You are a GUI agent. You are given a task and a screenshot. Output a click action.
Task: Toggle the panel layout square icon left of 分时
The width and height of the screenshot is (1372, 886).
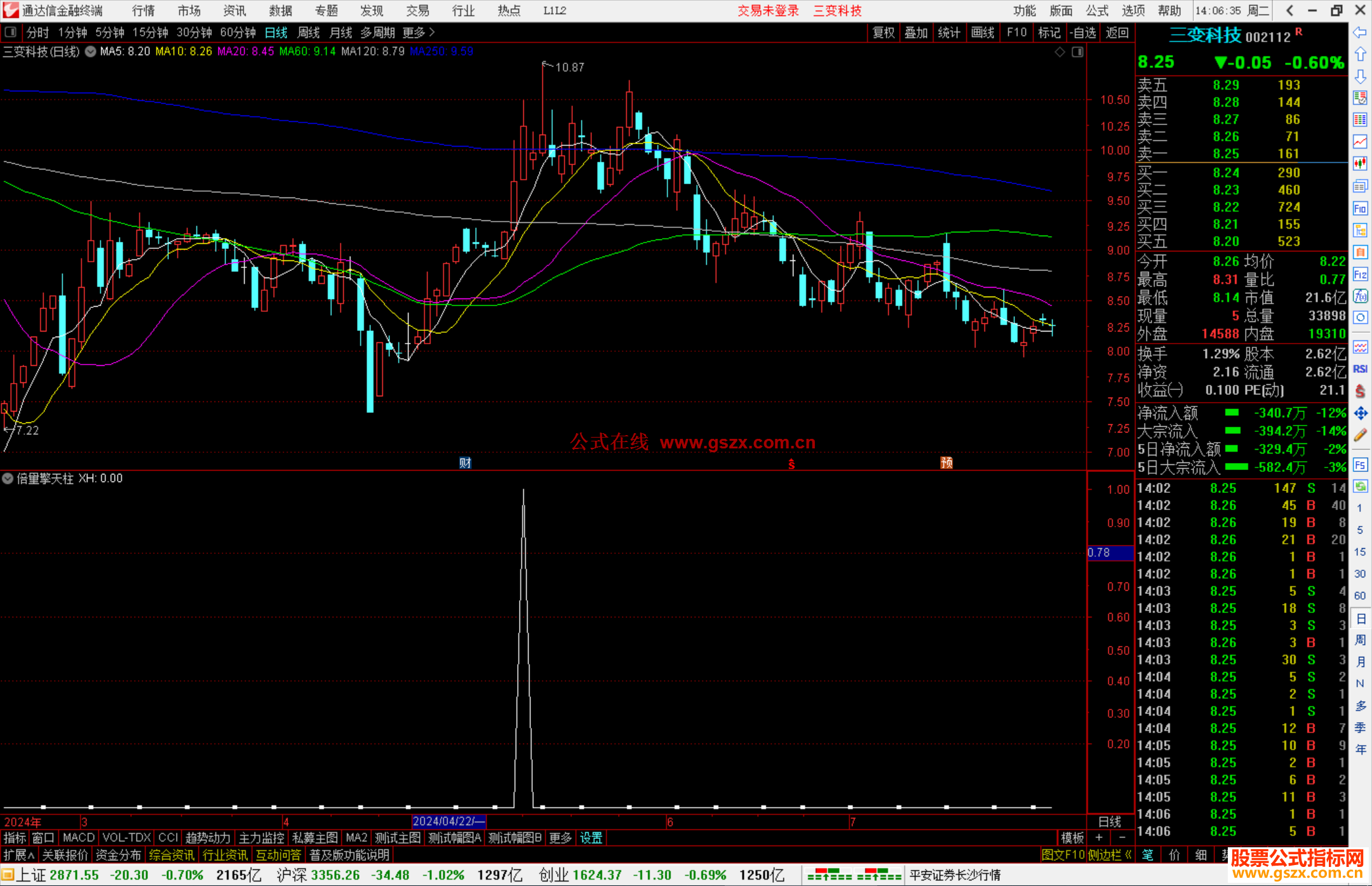(10, 32)
